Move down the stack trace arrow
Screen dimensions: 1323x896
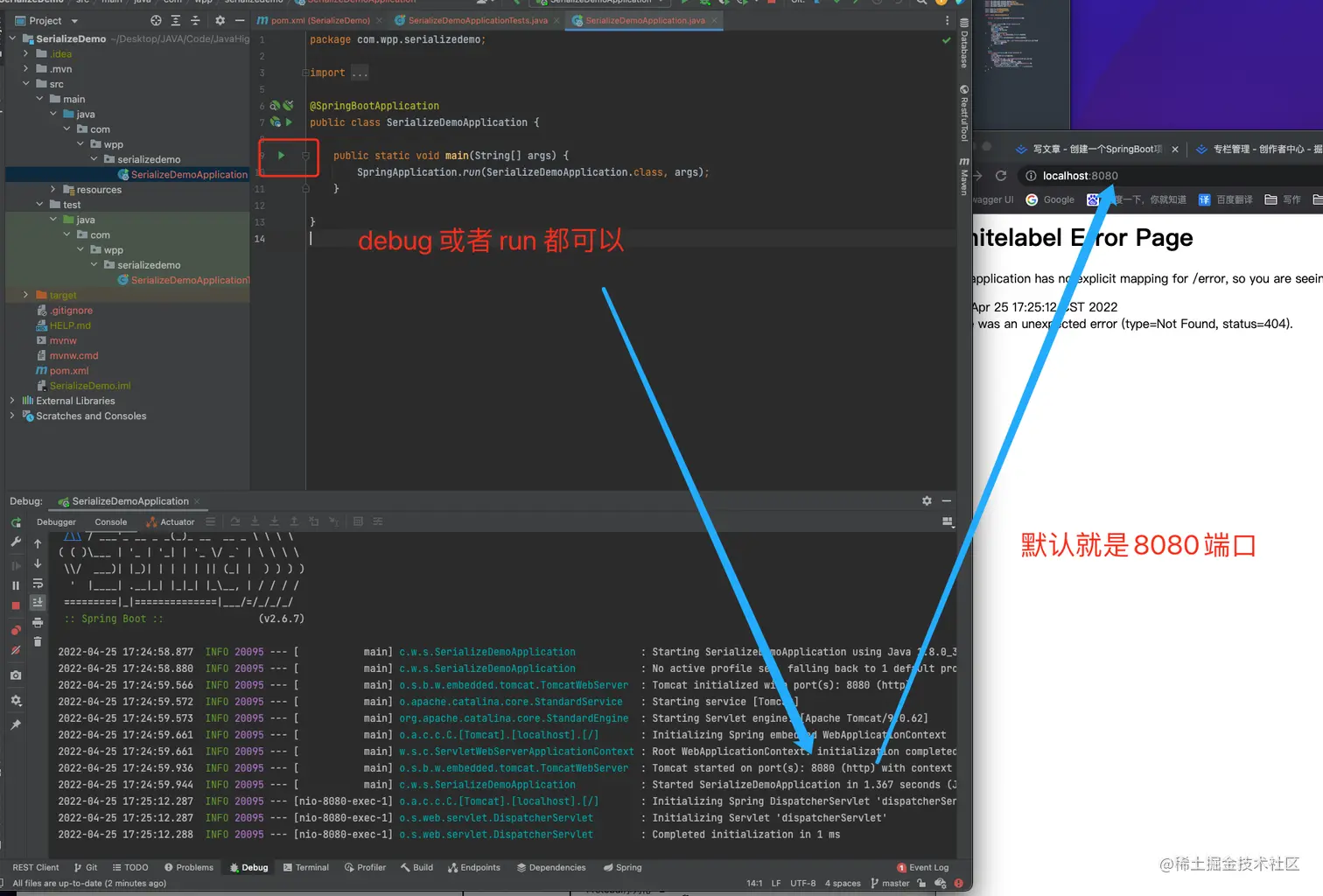coord(38,563)
